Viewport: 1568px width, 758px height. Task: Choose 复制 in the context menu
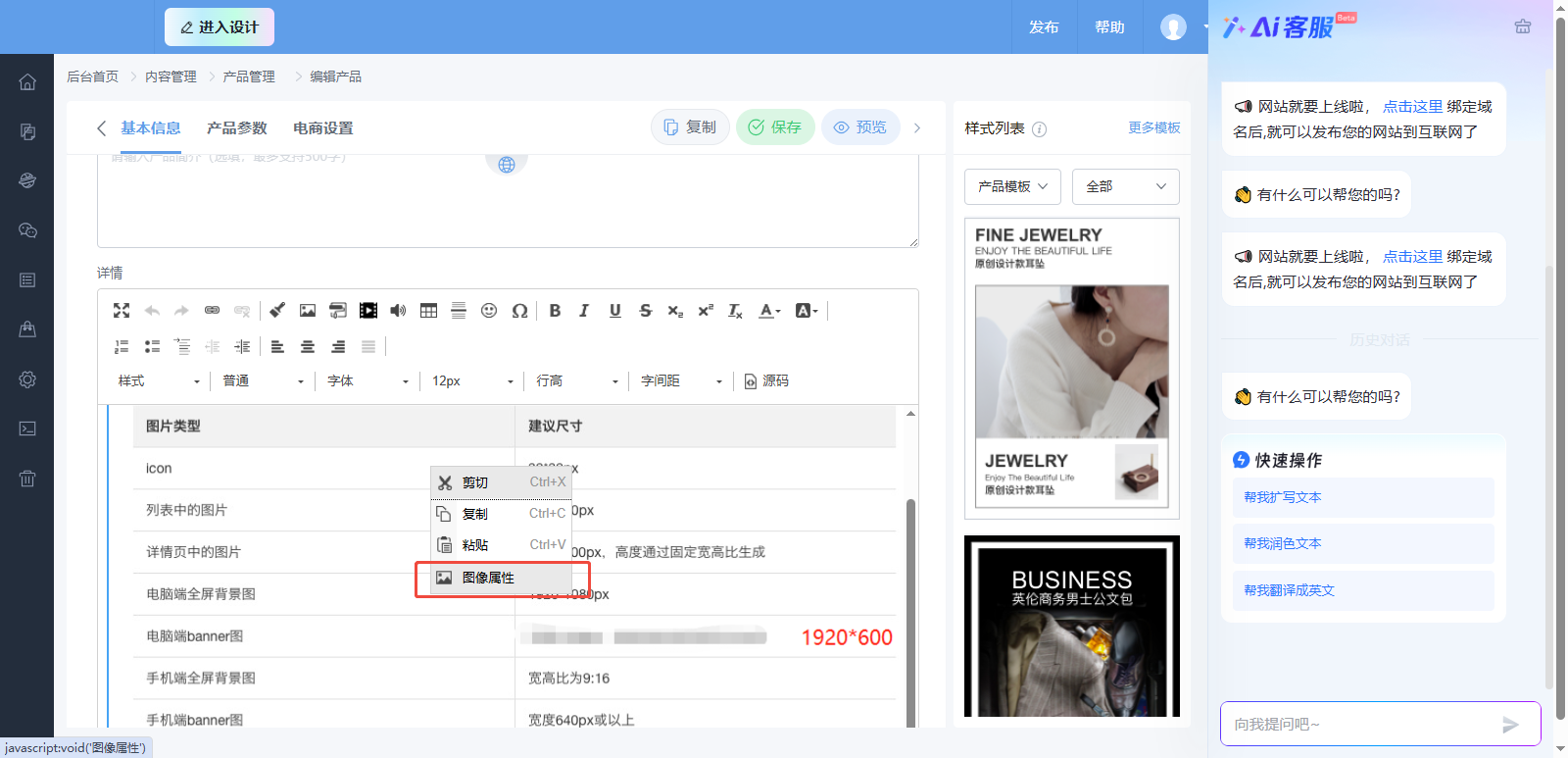tap(502, 514)
